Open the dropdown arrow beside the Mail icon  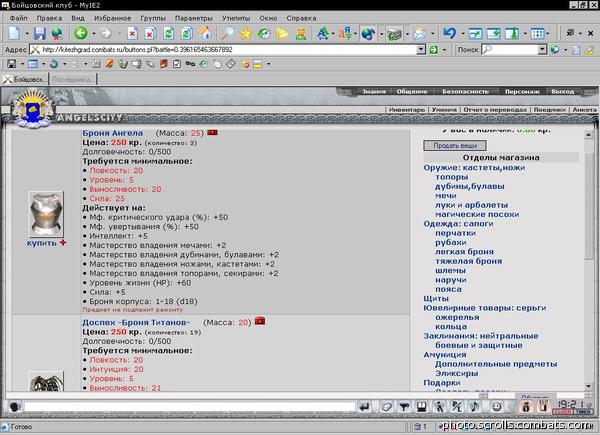point(433,34)
